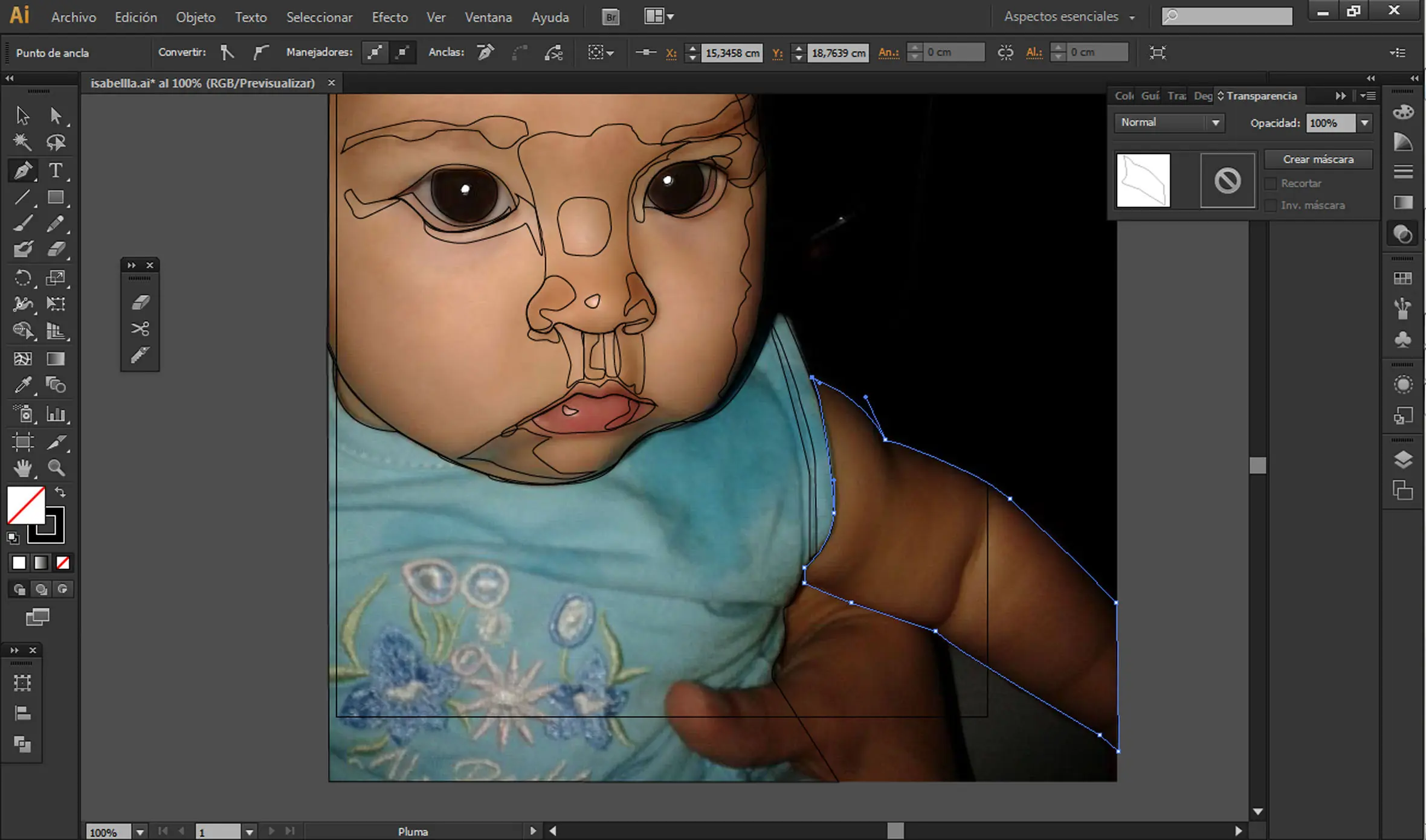1426x840 pixels.
Task: Expand the status bar Pluma arrow
Action: [533, 831]
